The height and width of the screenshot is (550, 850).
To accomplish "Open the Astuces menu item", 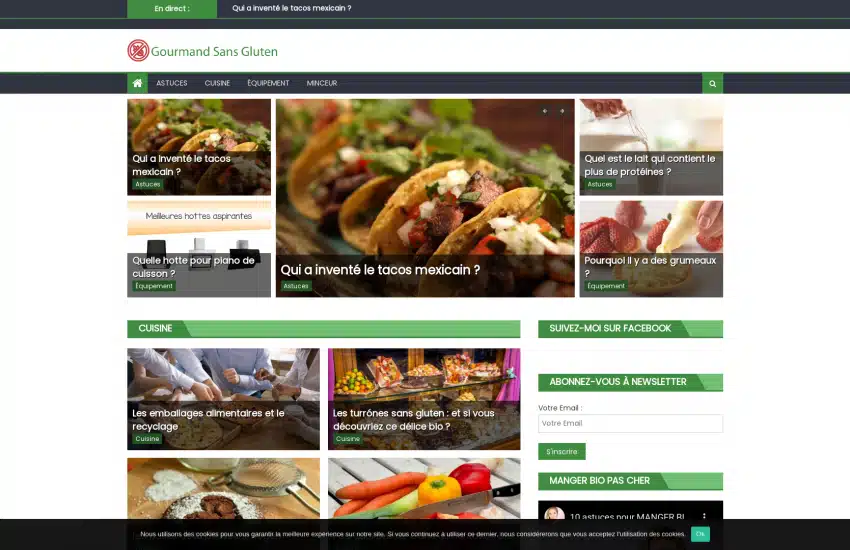I will tap(172, 84).
